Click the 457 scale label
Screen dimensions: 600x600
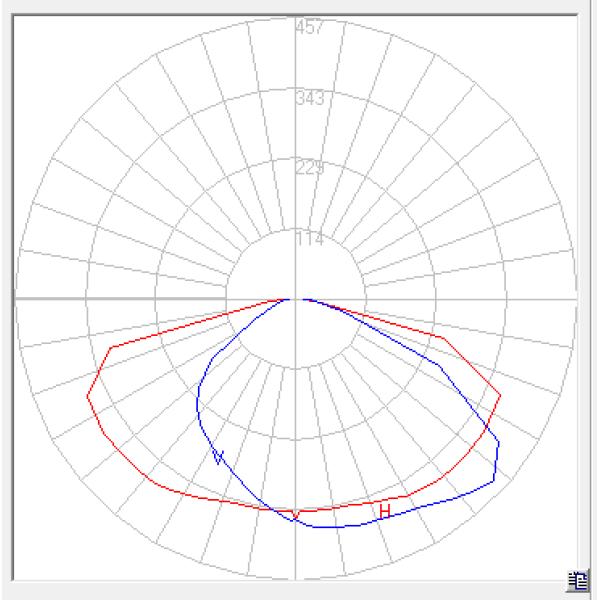tap(309, 27)
